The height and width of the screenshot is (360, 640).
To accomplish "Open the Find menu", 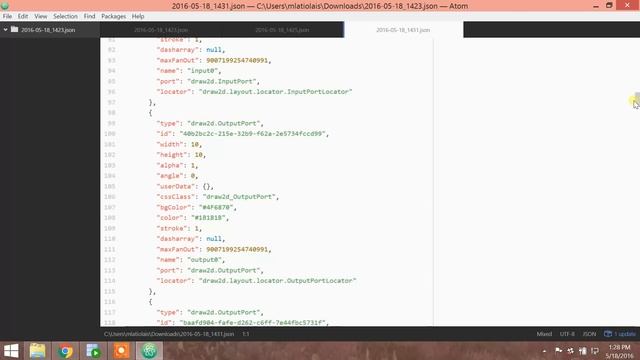I will [89, 16].
